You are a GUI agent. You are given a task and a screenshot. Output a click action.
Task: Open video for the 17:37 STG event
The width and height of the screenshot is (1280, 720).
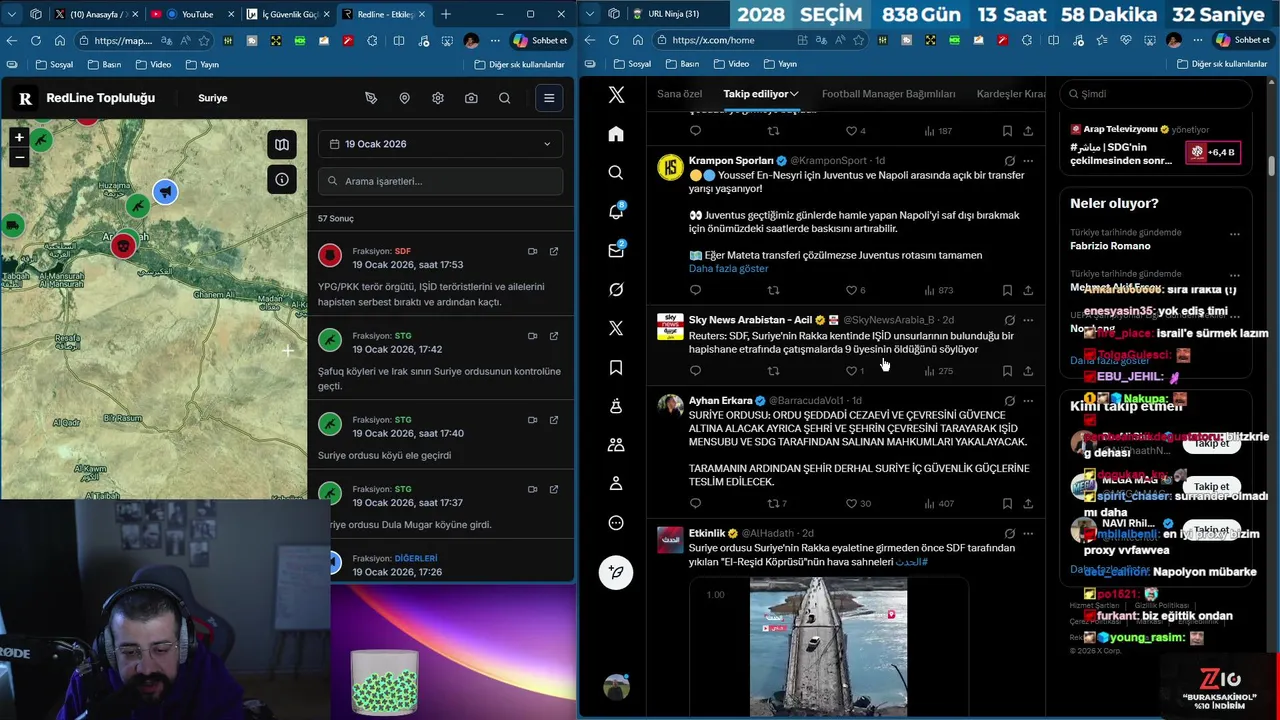pos(532,489)
